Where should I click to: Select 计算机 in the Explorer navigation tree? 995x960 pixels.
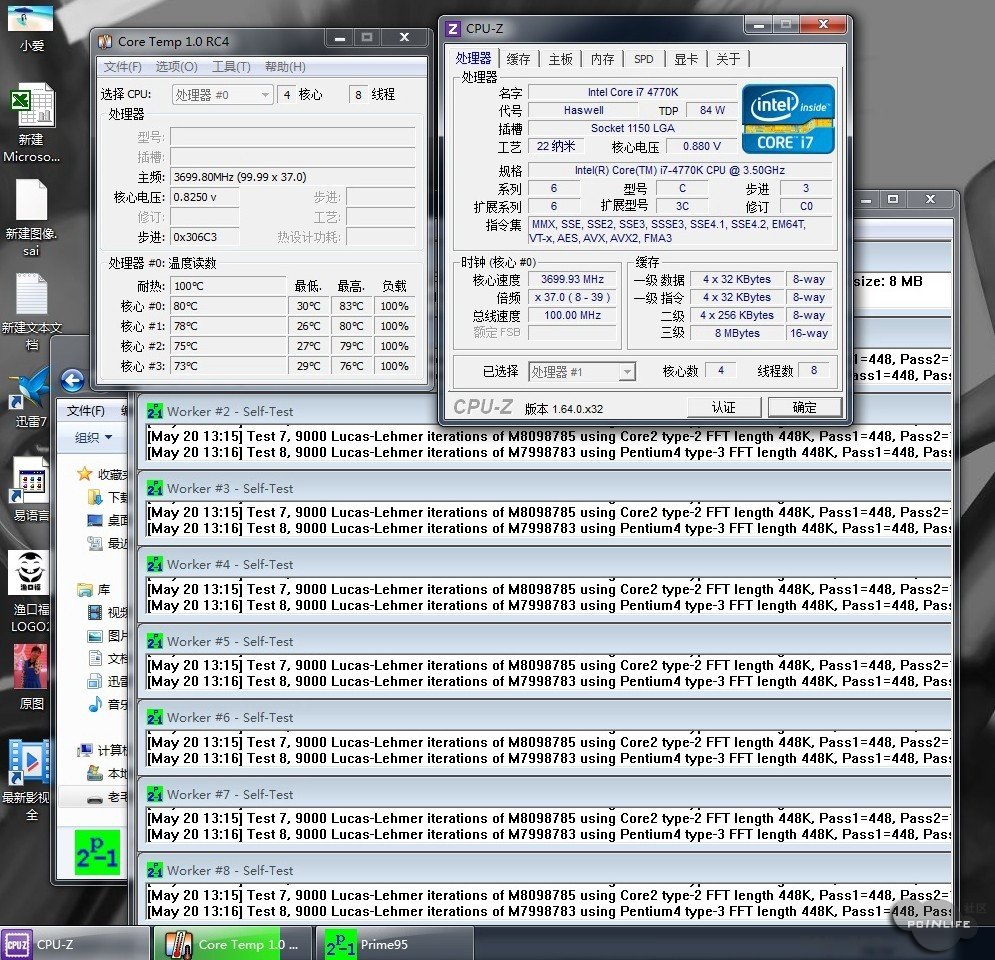tap(103, 751)
